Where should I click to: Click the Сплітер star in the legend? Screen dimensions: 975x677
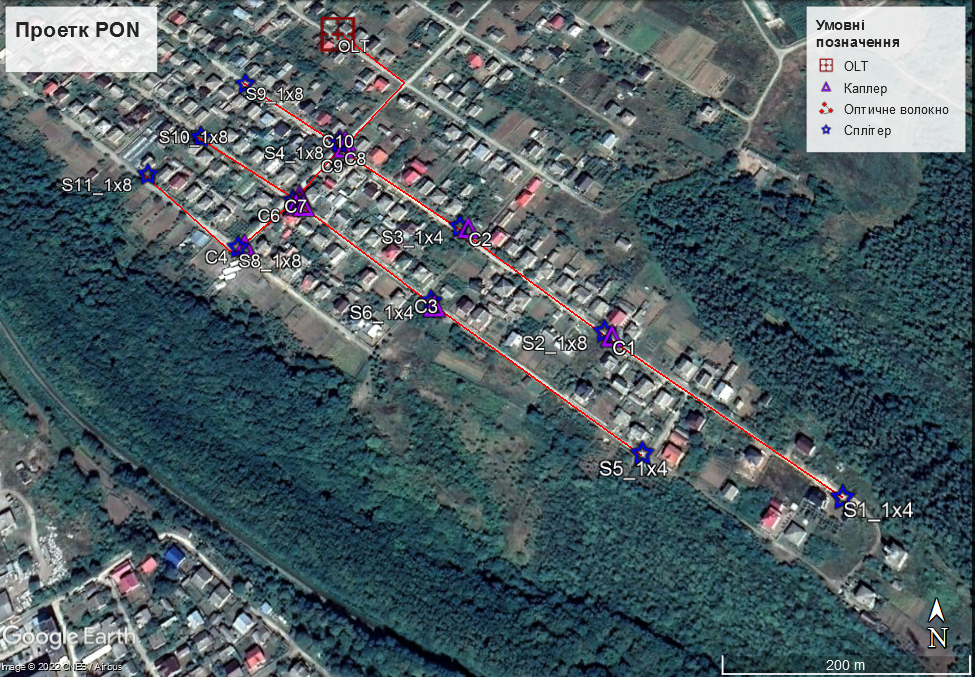click(826, 130)
